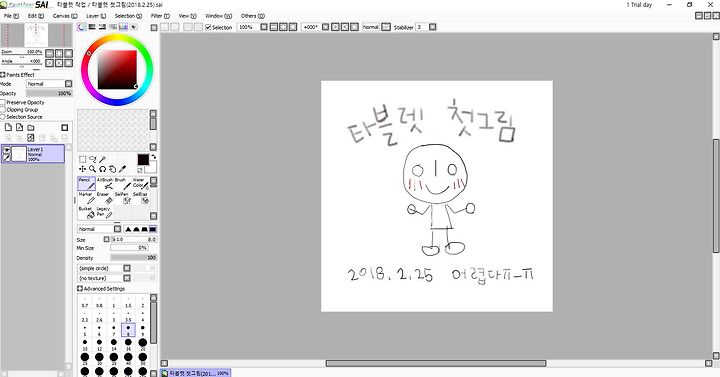Choose the magic wand tool
720x377 pixels.
click(102, 159)
